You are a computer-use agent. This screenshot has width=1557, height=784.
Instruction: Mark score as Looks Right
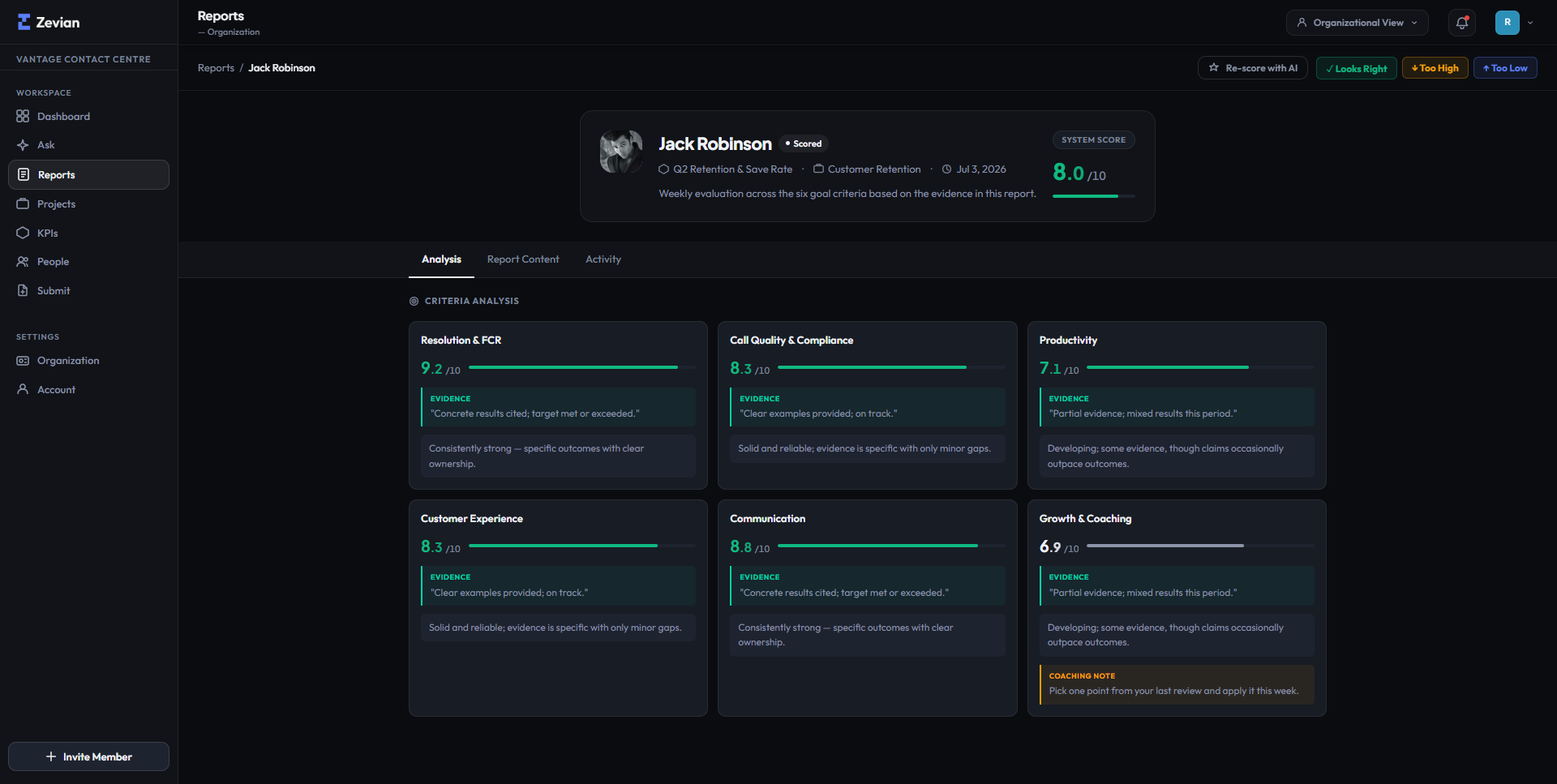(x=1356, y=68)
